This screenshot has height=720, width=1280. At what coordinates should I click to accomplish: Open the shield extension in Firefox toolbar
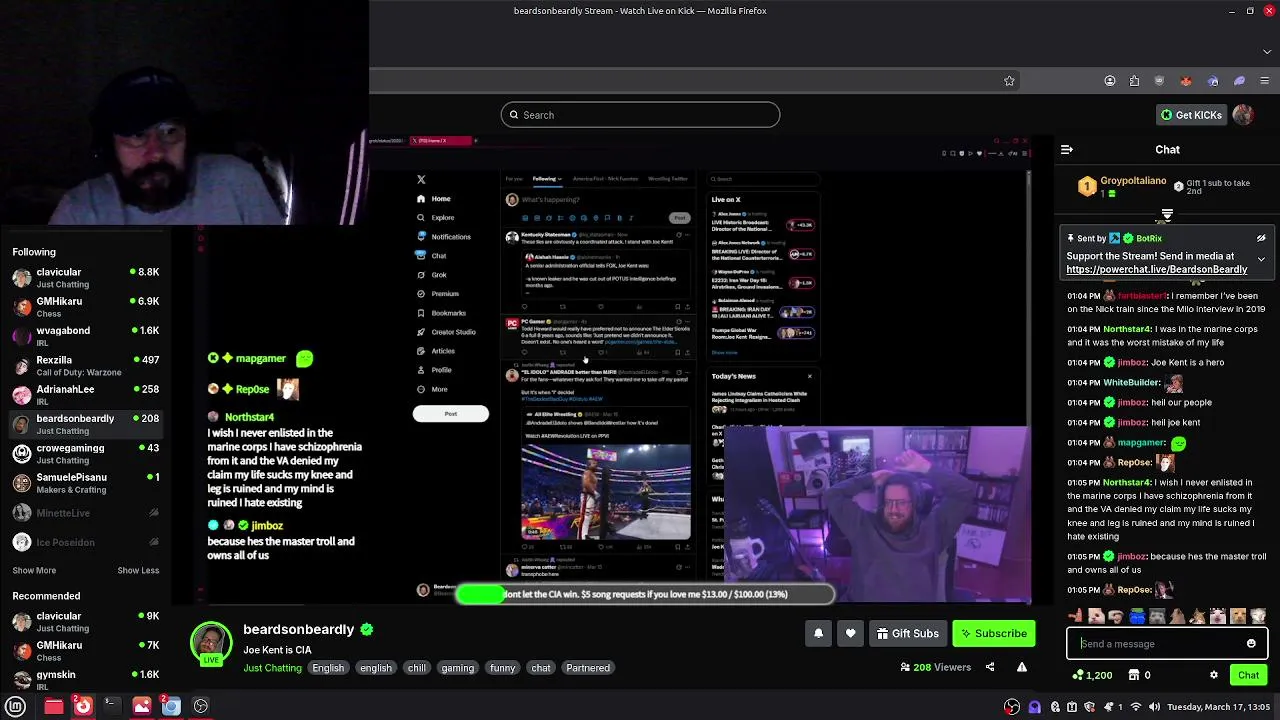tap(1159, 81)
